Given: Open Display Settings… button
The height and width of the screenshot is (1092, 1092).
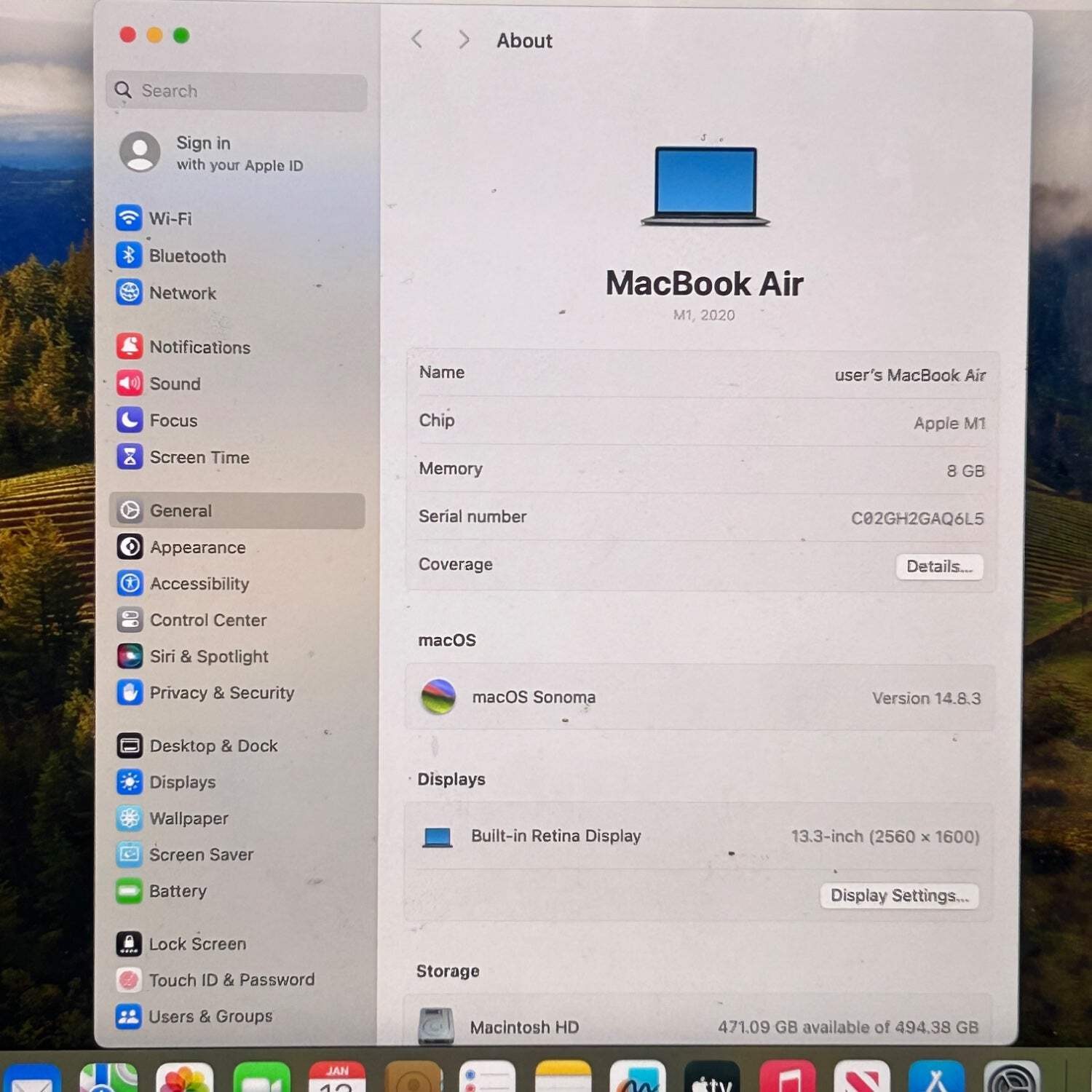Looking at the screenshot, I should click(900, 895).
